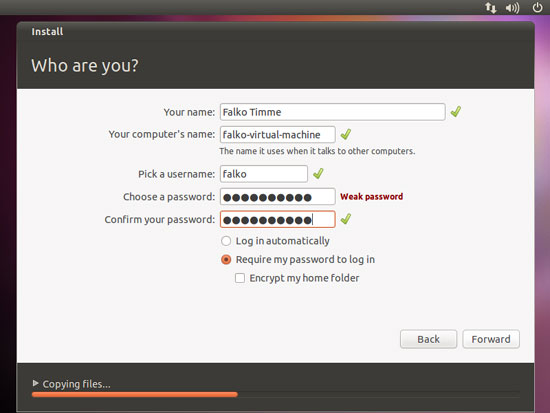Focus the Your name field containing Falko Timme
Screen dimensions: 550x413
(333, 112)
